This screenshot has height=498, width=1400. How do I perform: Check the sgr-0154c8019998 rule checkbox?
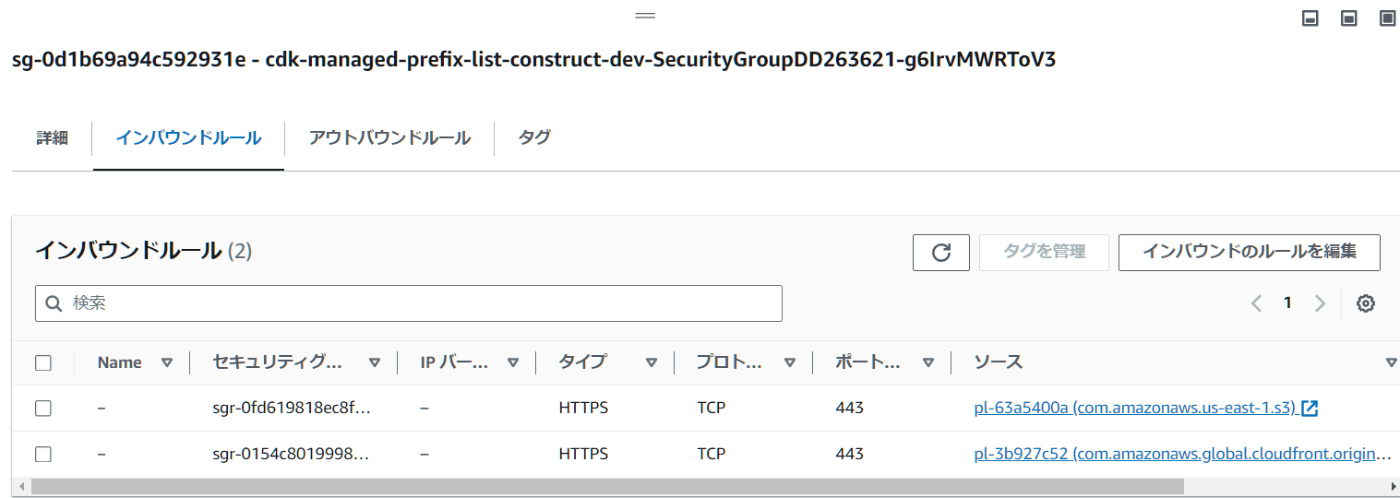[43, 454]
